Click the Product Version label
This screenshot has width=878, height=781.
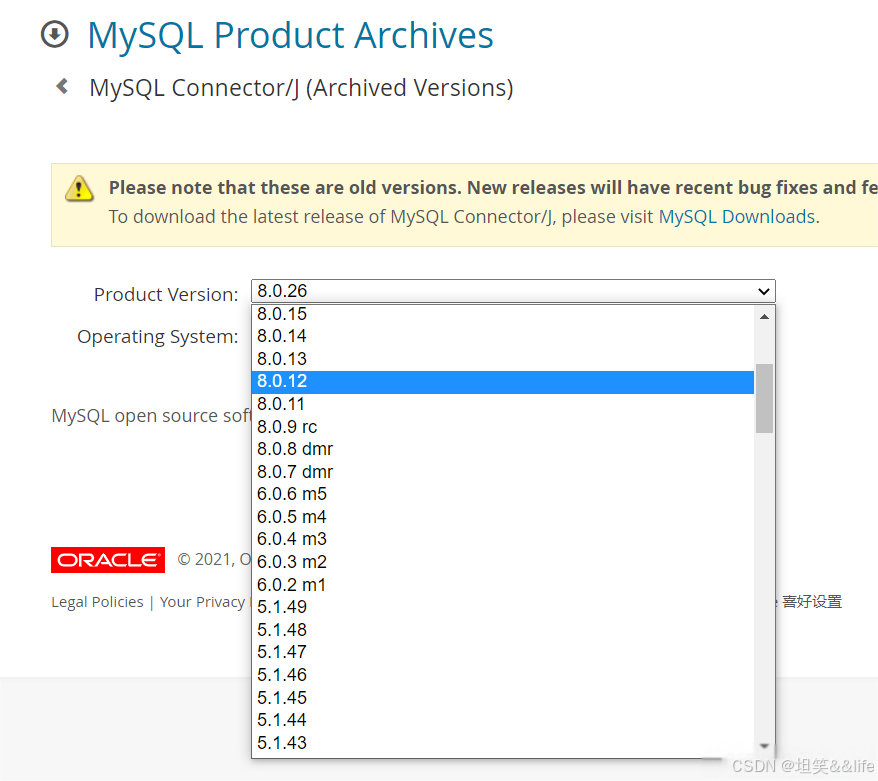pyautogui.click(x=166, y=294)
